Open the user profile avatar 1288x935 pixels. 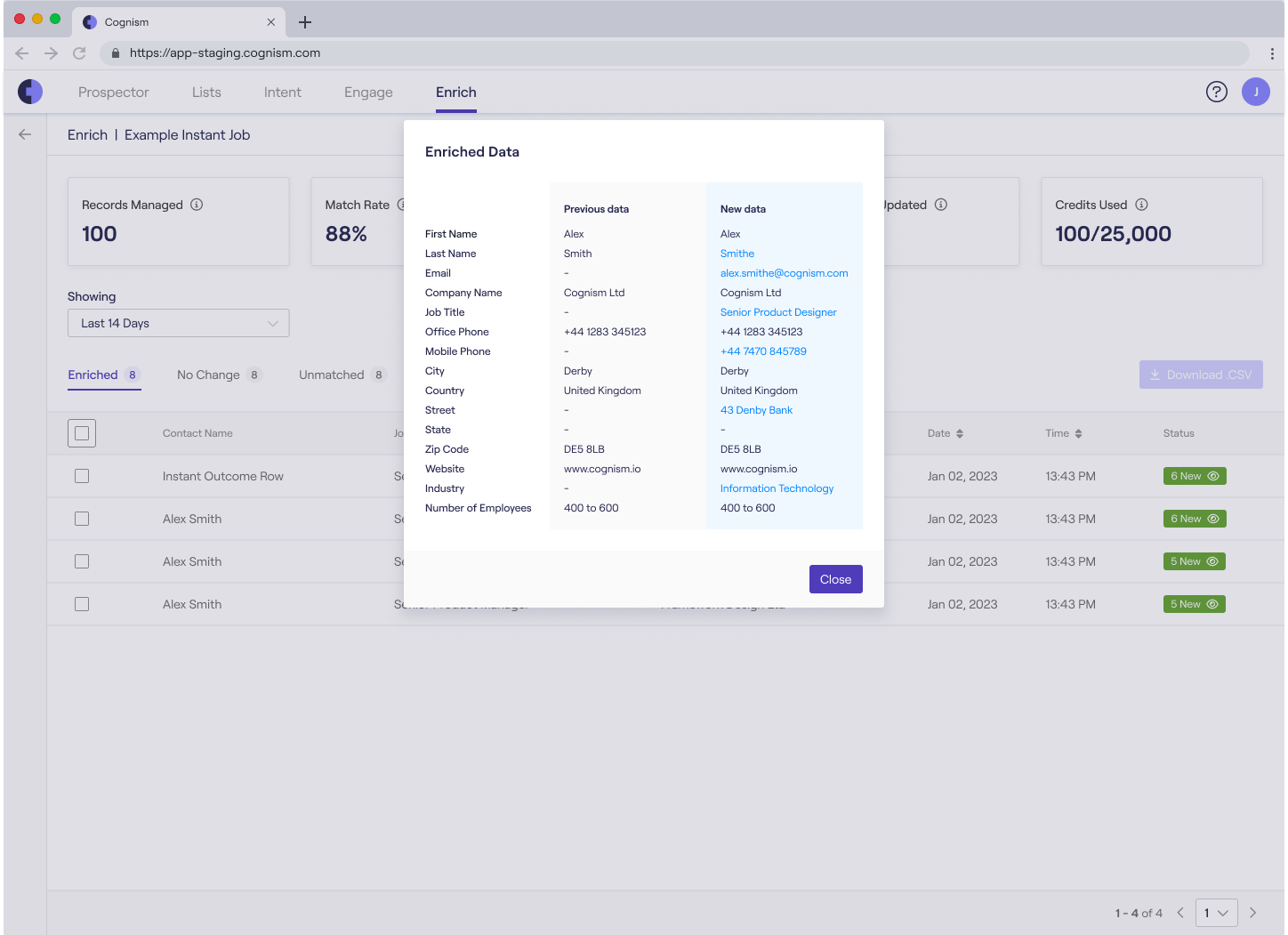point(1255,92)
